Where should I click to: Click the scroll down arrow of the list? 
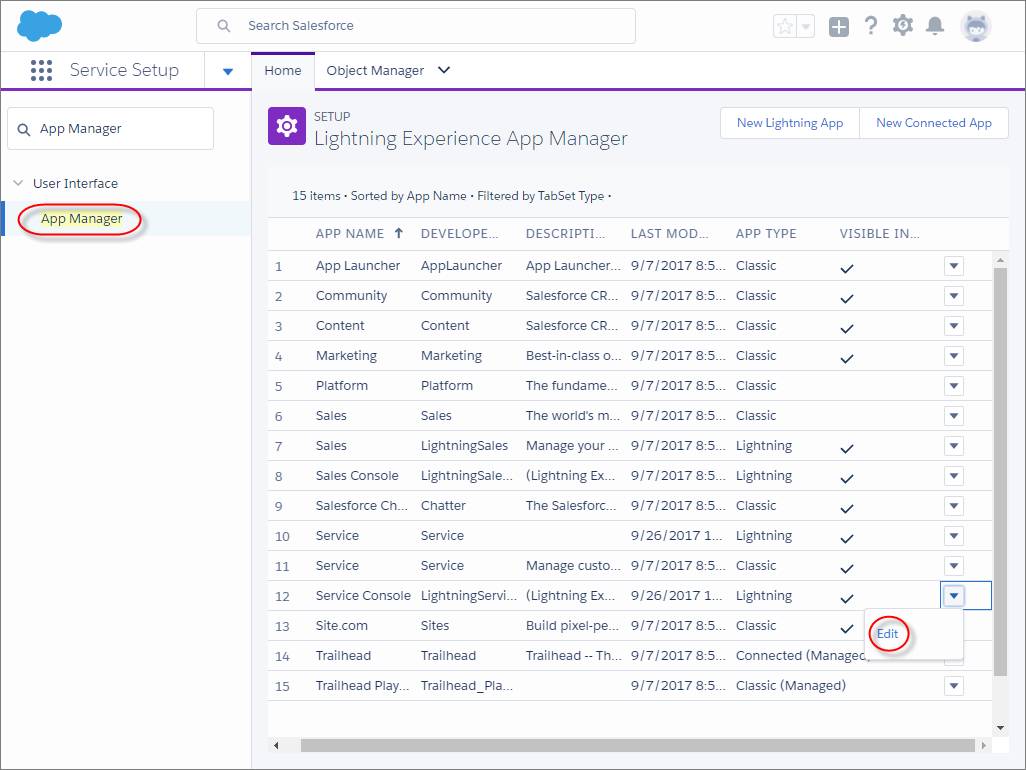coord(1000,727)
